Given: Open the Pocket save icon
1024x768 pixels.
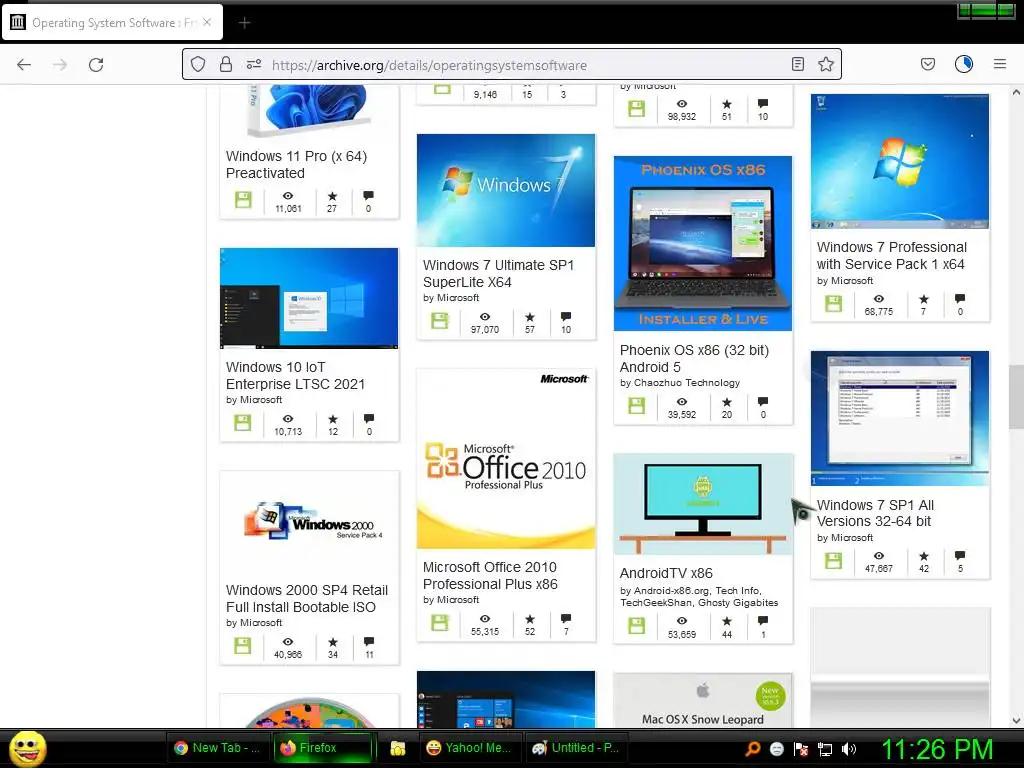Looking at the screenshot, I should pyautogui.click(x=927, y=64).
